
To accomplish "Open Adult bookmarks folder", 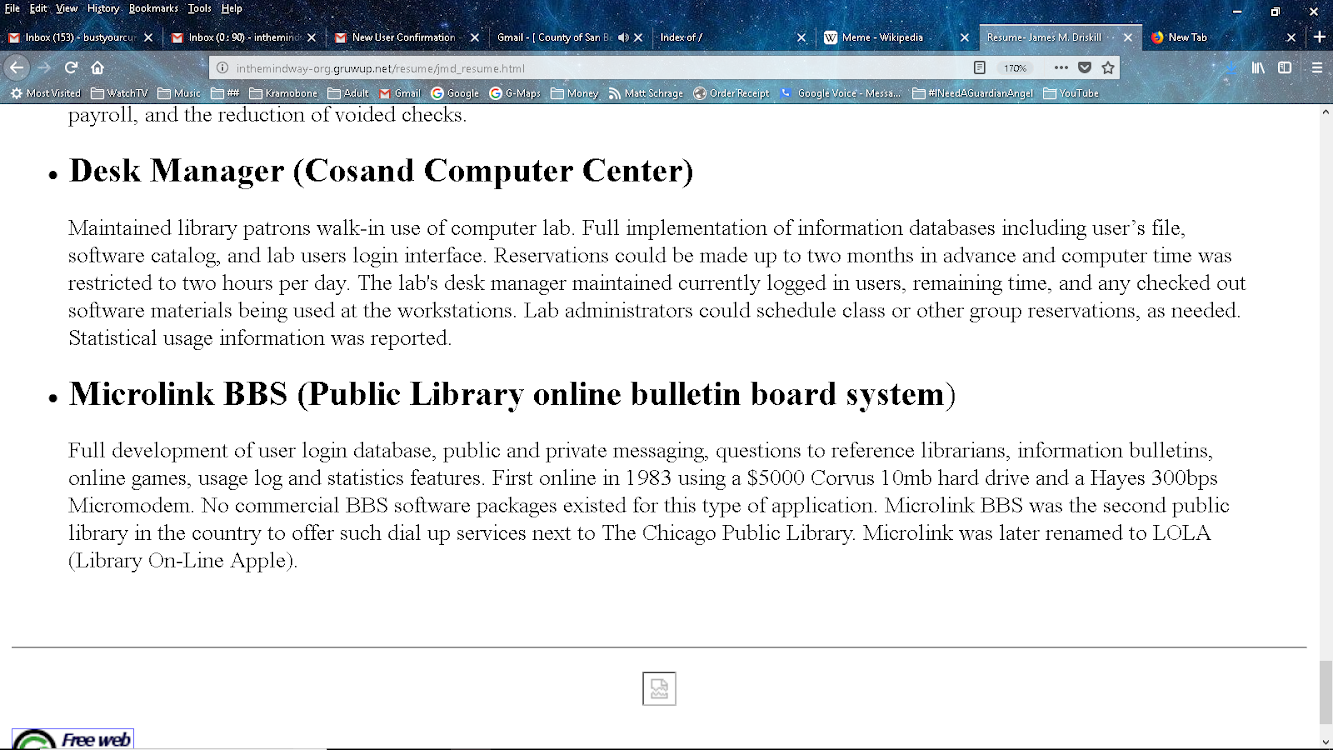I will tap(348, 93).
